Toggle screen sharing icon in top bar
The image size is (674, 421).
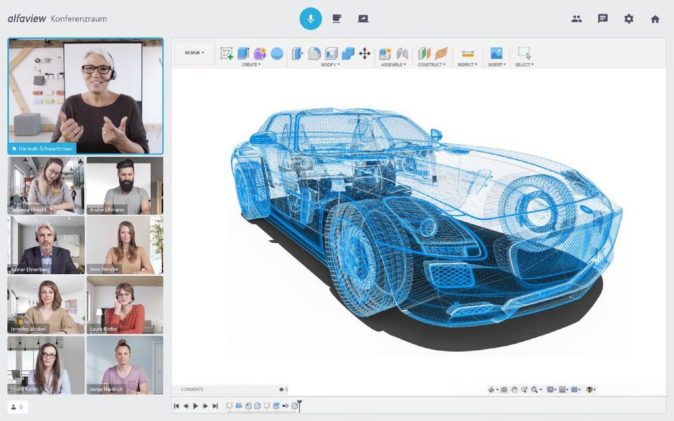363,18
